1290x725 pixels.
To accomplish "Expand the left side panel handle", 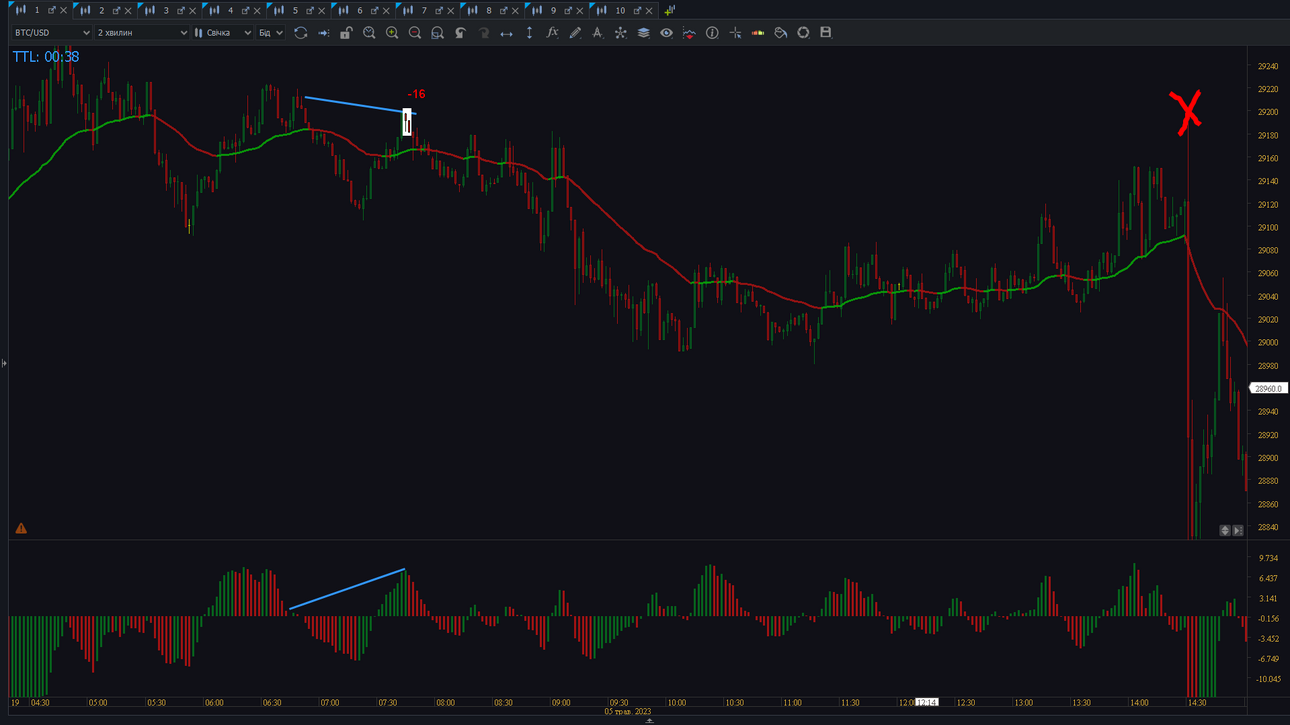I will [x=4, y=363].
